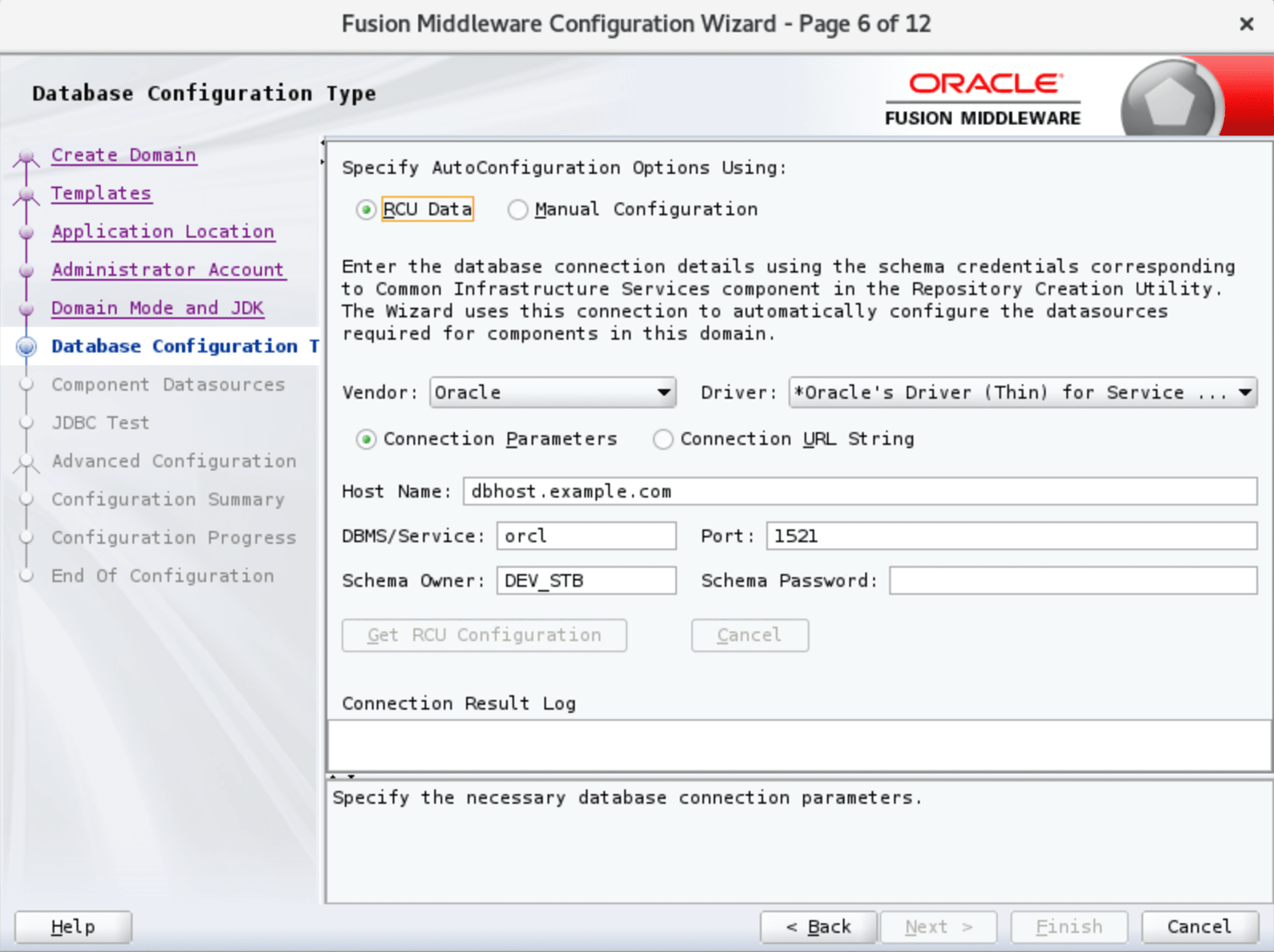Click the Administrator Account step bullet icon
This screenshot has width=1274, height=952.
tap(26, 270)
